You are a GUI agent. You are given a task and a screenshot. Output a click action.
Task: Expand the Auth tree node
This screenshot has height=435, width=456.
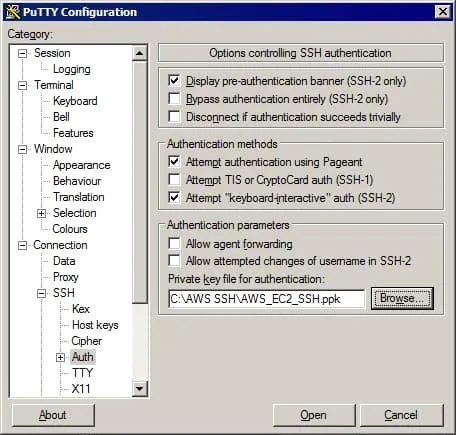[x=60, y=358]
